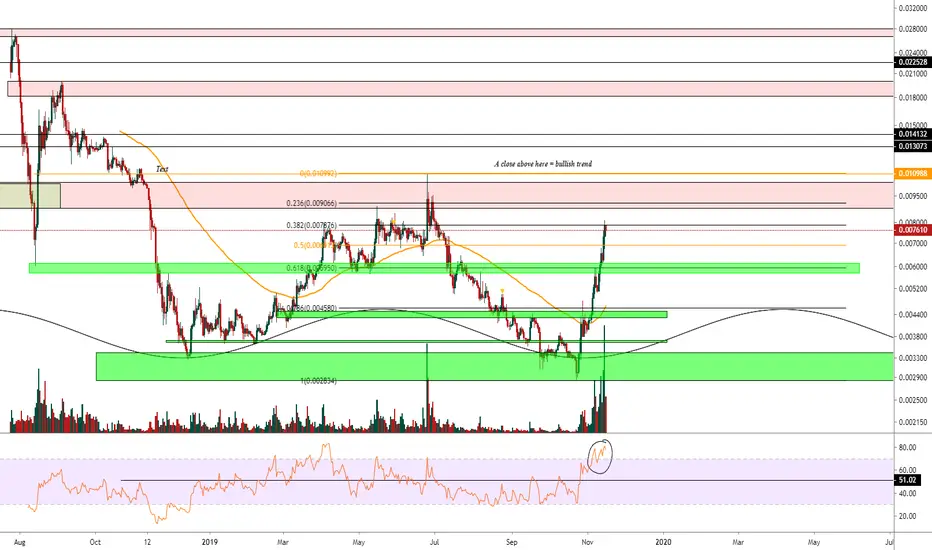
Task: Click the 0.005200 price axis tick
Action: [x=912, y=289]
